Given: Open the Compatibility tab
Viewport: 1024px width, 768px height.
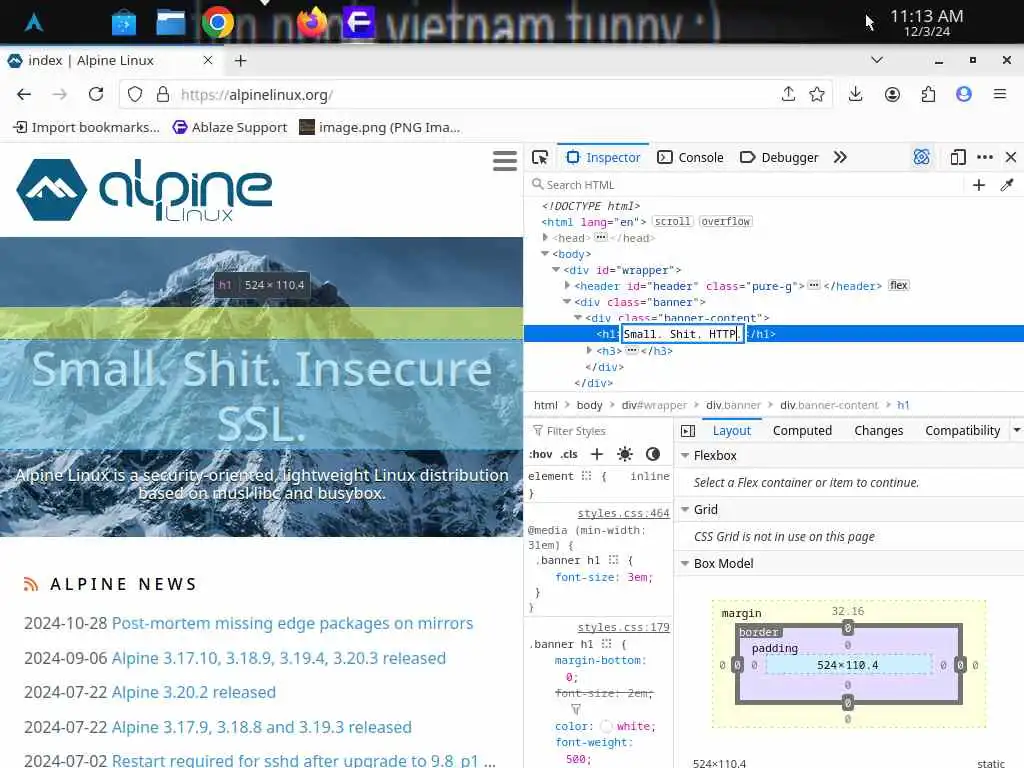Looking at the screenshot, I should click(x=962, y=431).
